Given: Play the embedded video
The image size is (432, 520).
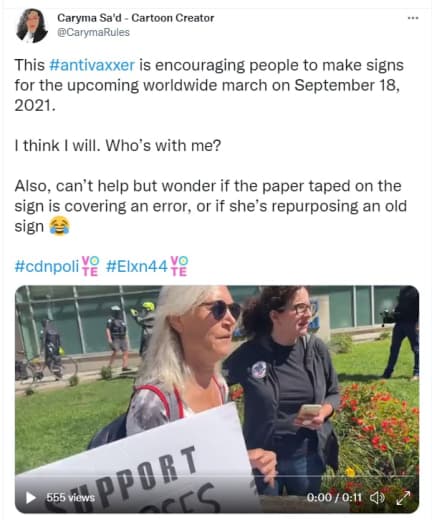Looking at the screenshot, I should click(x=31, y=497).
